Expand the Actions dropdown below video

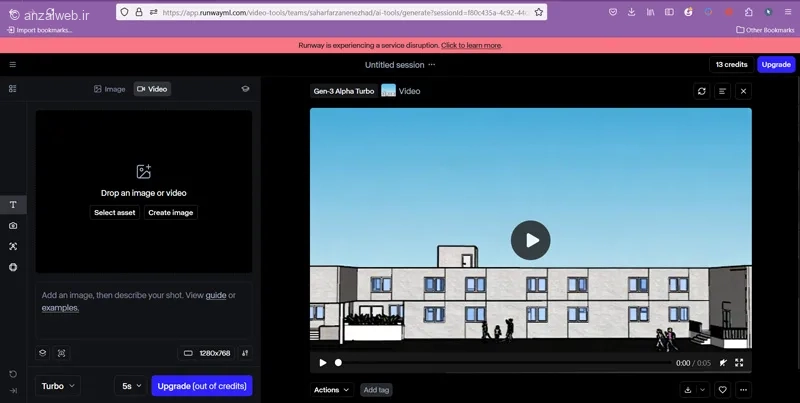pos(332,390)
